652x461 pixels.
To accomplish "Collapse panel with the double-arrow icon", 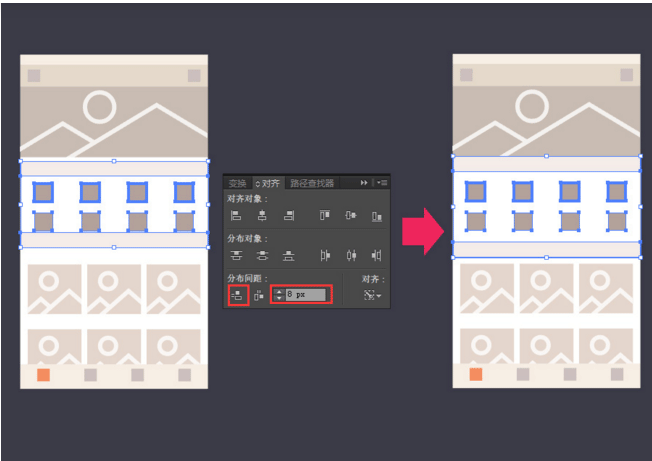I will (364, 182).
